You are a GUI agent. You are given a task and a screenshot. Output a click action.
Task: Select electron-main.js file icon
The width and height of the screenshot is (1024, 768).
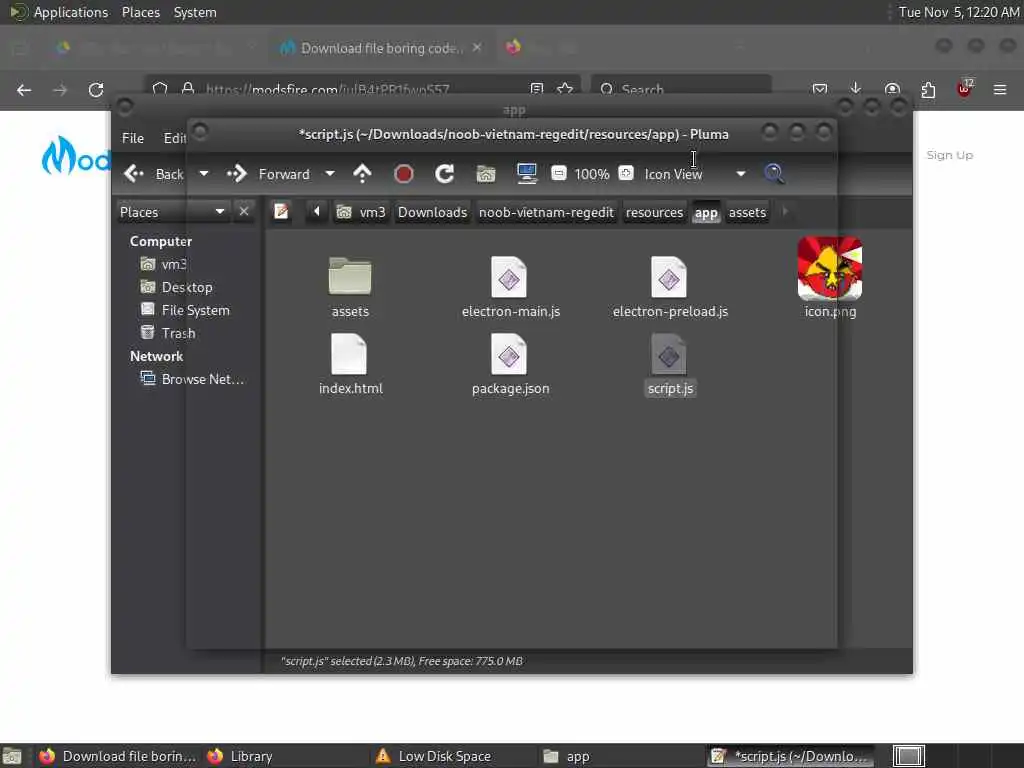click(509, 276)
